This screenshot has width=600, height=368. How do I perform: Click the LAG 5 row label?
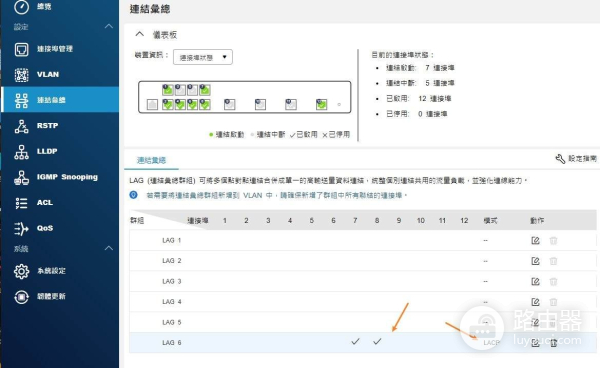tap(171, 322)
